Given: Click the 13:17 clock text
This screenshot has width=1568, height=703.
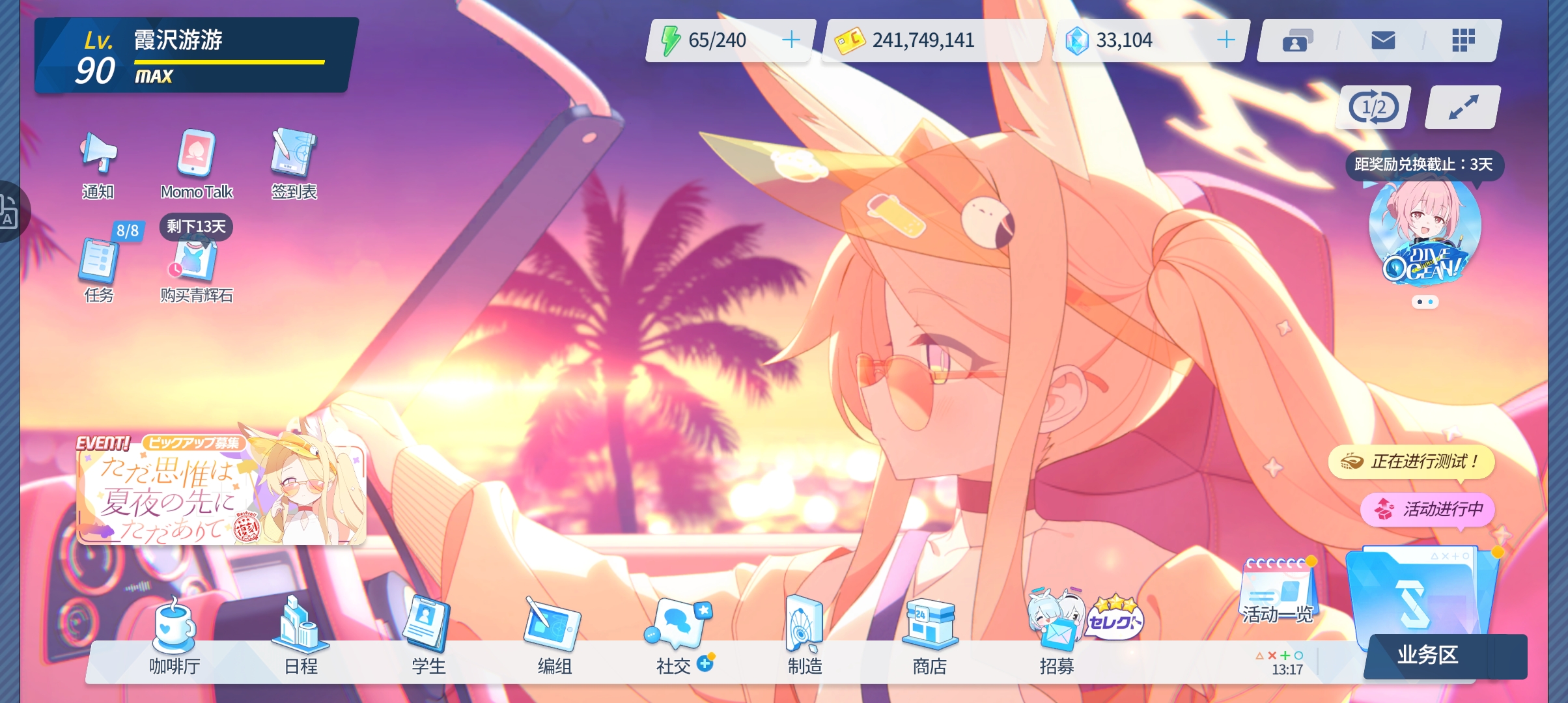Looking at the screenshot, I should [x=1287, y=669].
